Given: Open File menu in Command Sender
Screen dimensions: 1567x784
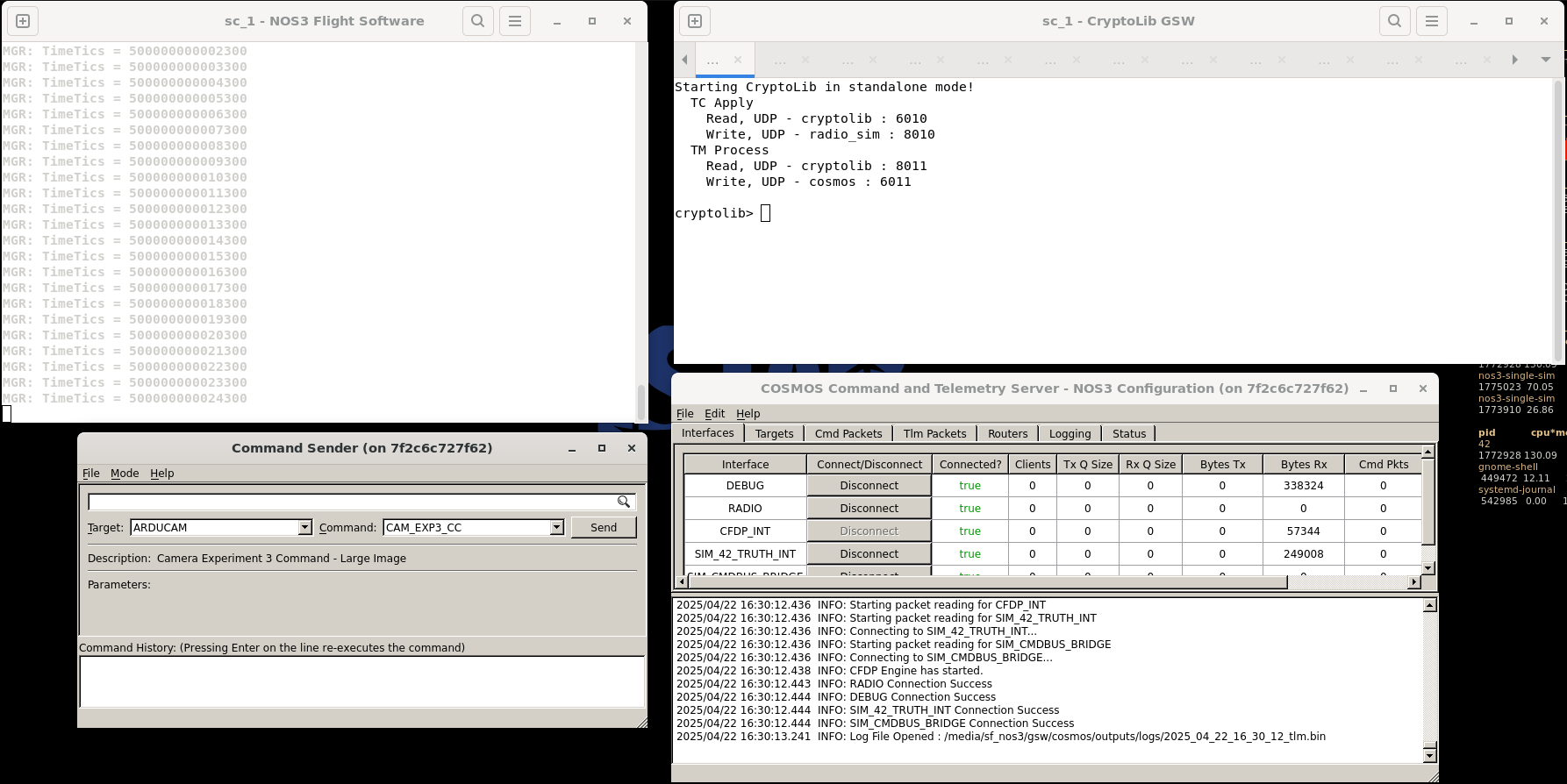Looking at the screenshot, I should (x=91, y=473).
